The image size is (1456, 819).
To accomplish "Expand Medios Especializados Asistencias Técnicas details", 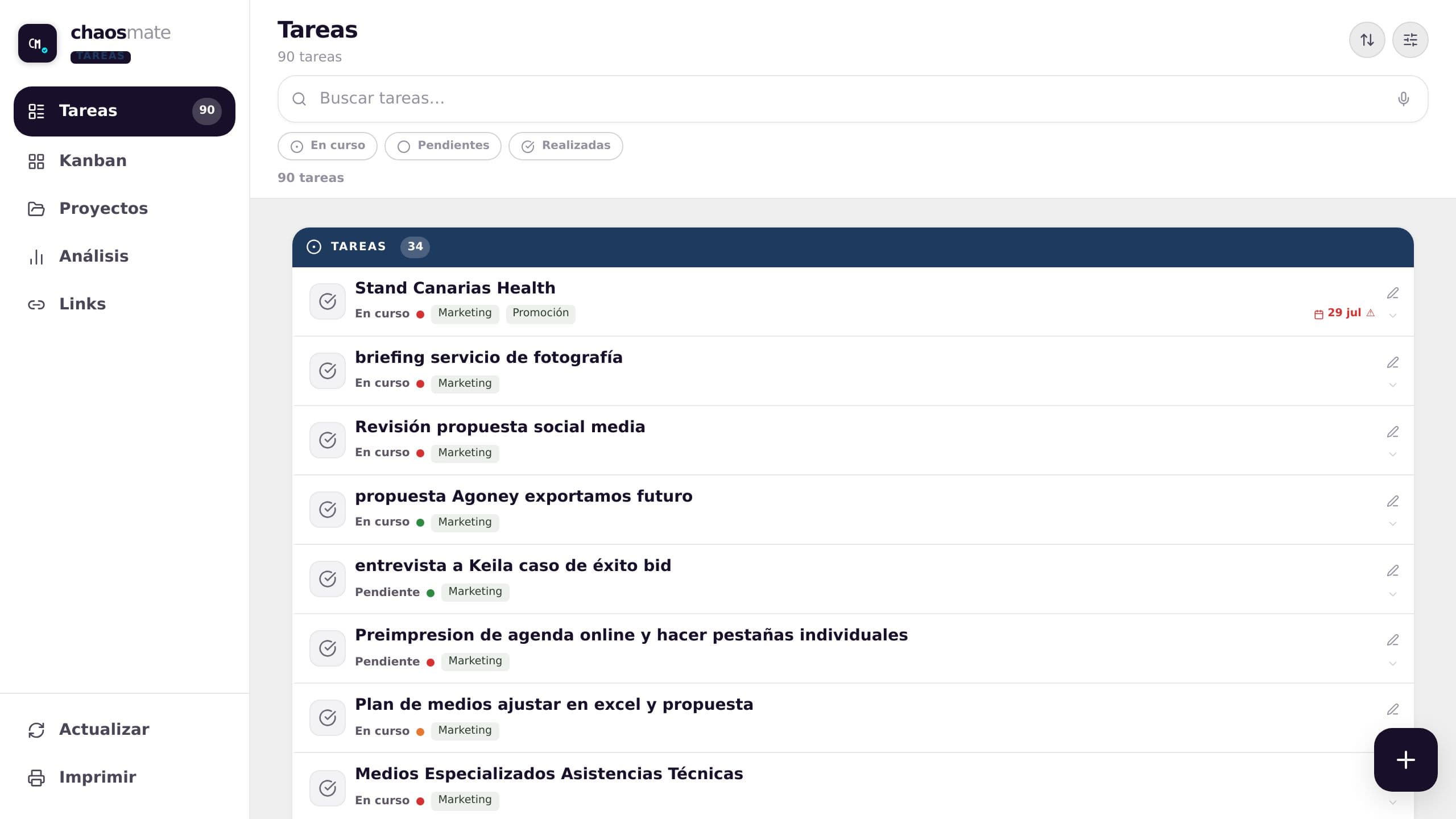I will [1392, 803].
